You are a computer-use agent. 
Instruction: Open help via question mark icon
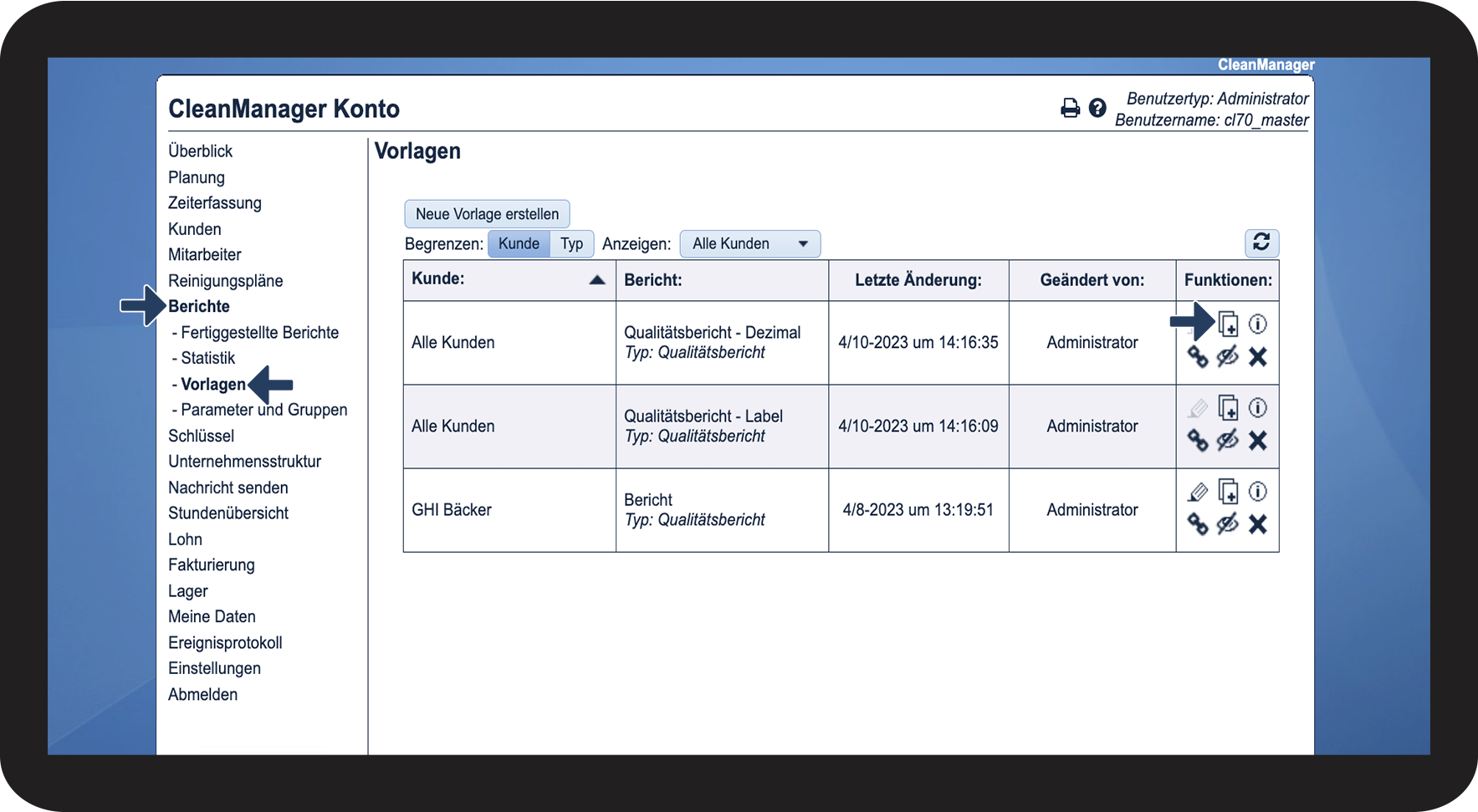coord(1097,108)
